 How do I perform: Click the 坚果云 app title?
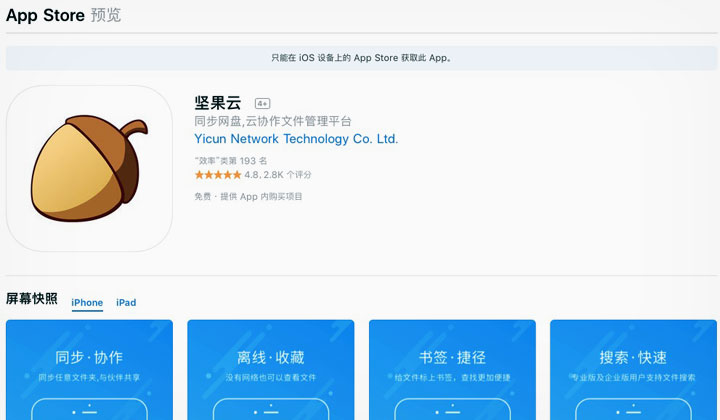coord(218,102)
